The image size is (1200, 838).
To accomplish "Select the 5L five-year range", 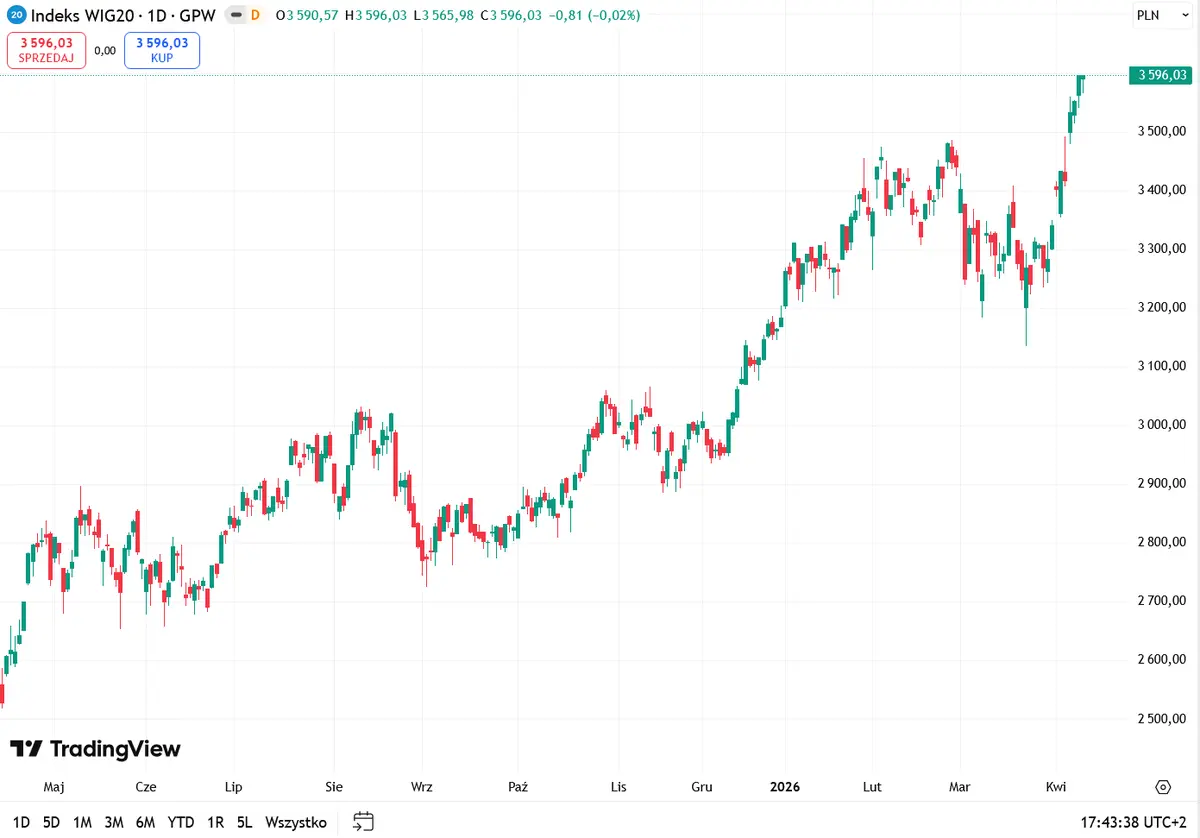I will click(244, 822).
